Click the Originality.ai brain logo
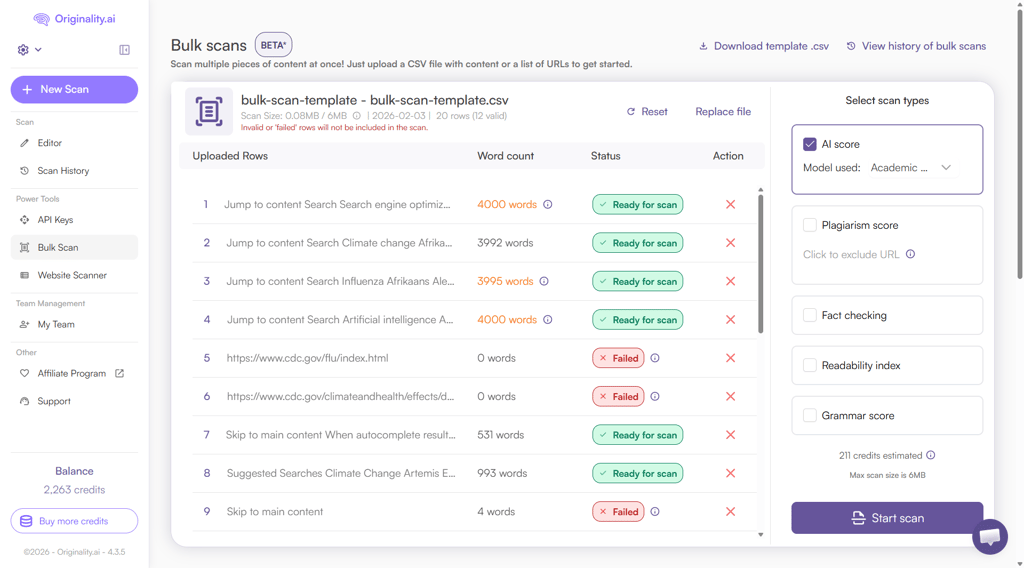 click(41, 19)
